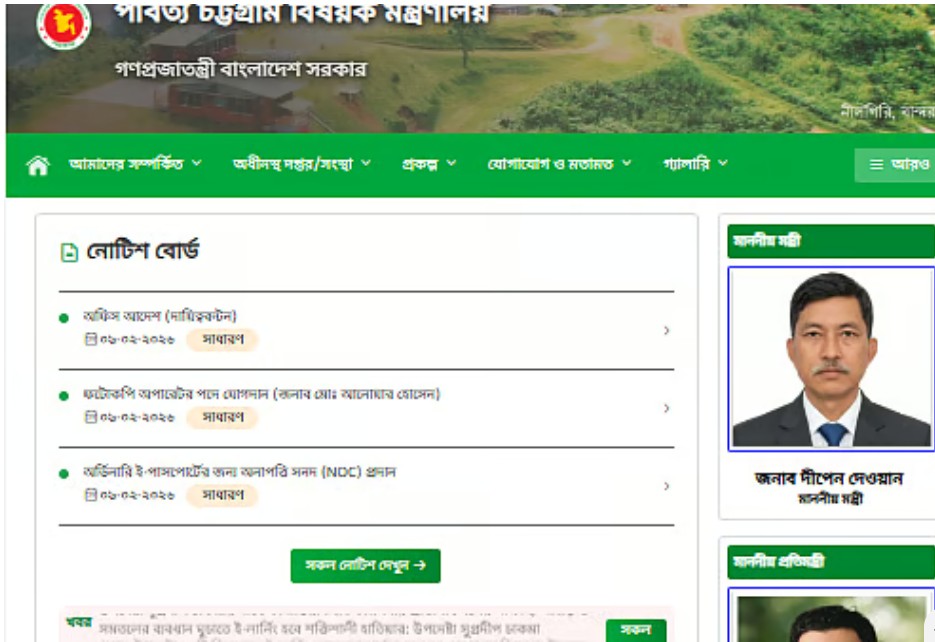Click the document icon beside নোটিশ বোর্ড
935x642 pixels.
[x=69, y=253]
